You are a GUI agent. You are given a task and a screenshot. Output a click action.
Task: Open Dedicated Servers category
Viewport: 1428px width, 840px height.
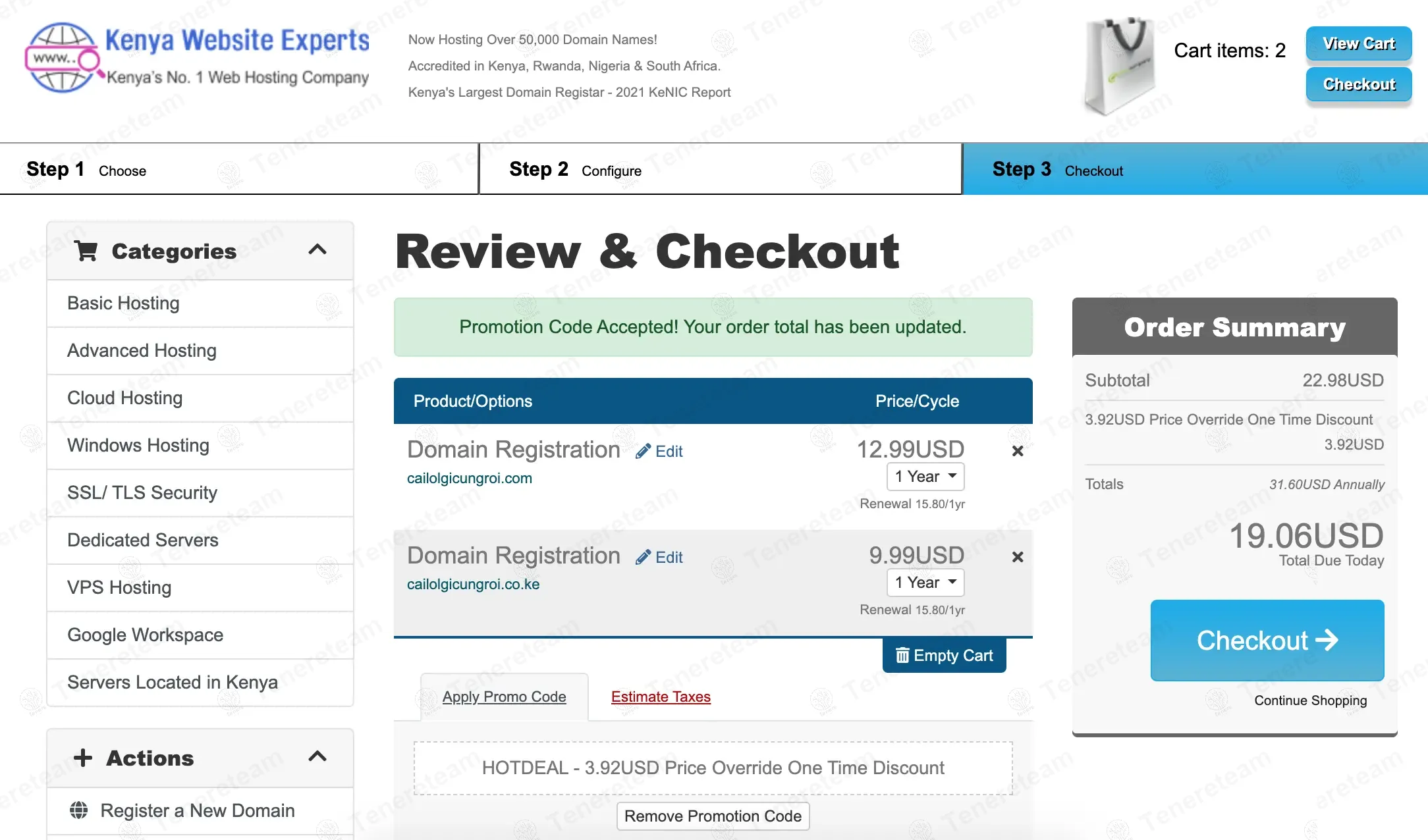(x=200, y=540)
